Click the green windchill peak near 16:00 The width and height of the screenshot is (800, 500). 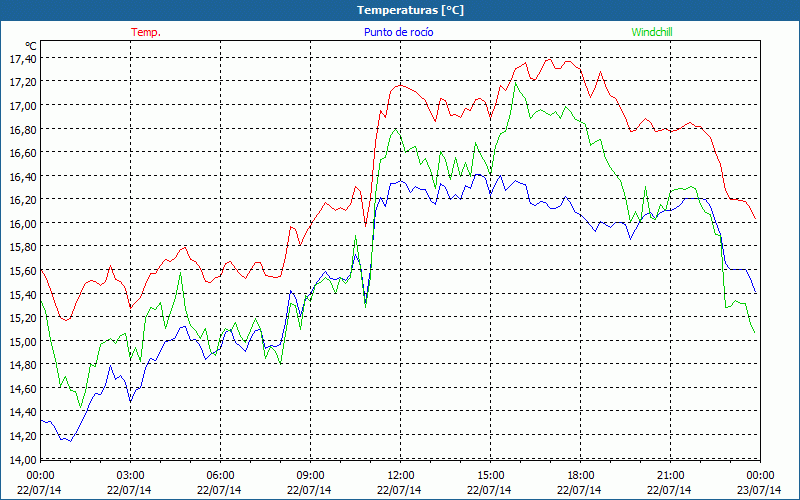point(516,83)
